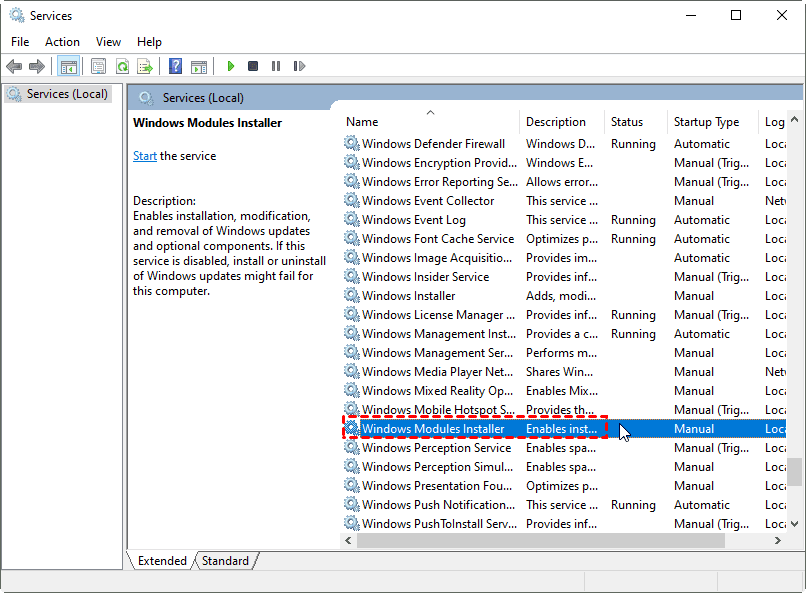This screenshot has height=593, width=806.
Task: Click the Back arrow toolbar icon
Action: click(x=14, y=66)
